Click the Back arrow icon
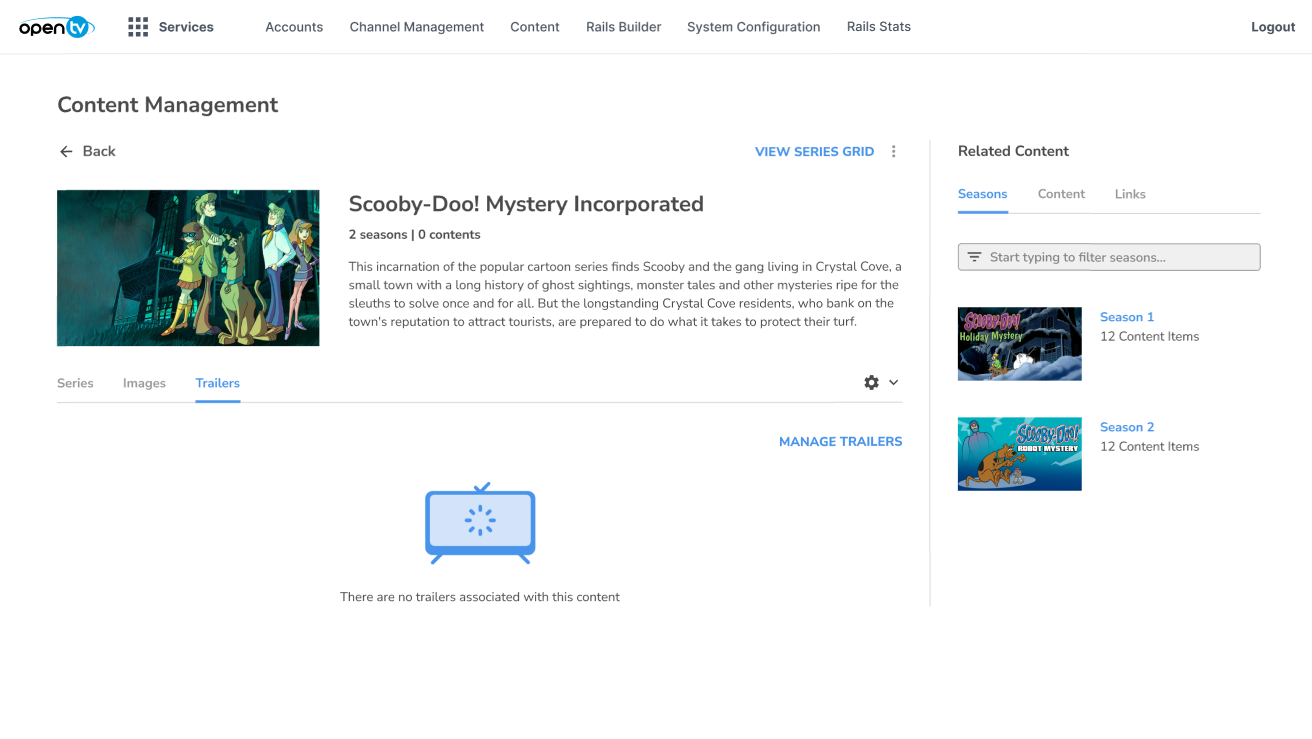The image size is (1312, 739). click(66, 151)
